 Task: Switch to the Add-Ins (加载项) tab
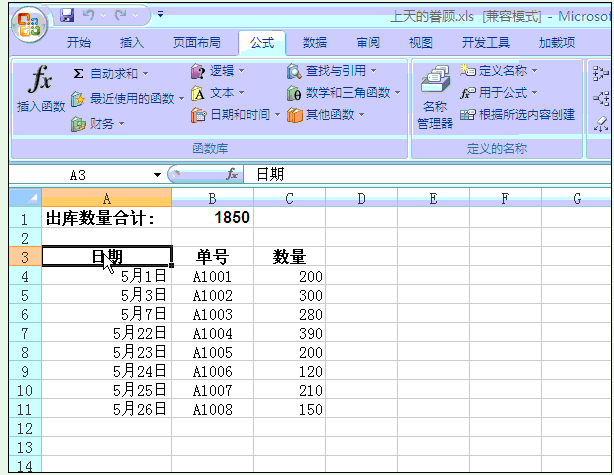point(556,42)
